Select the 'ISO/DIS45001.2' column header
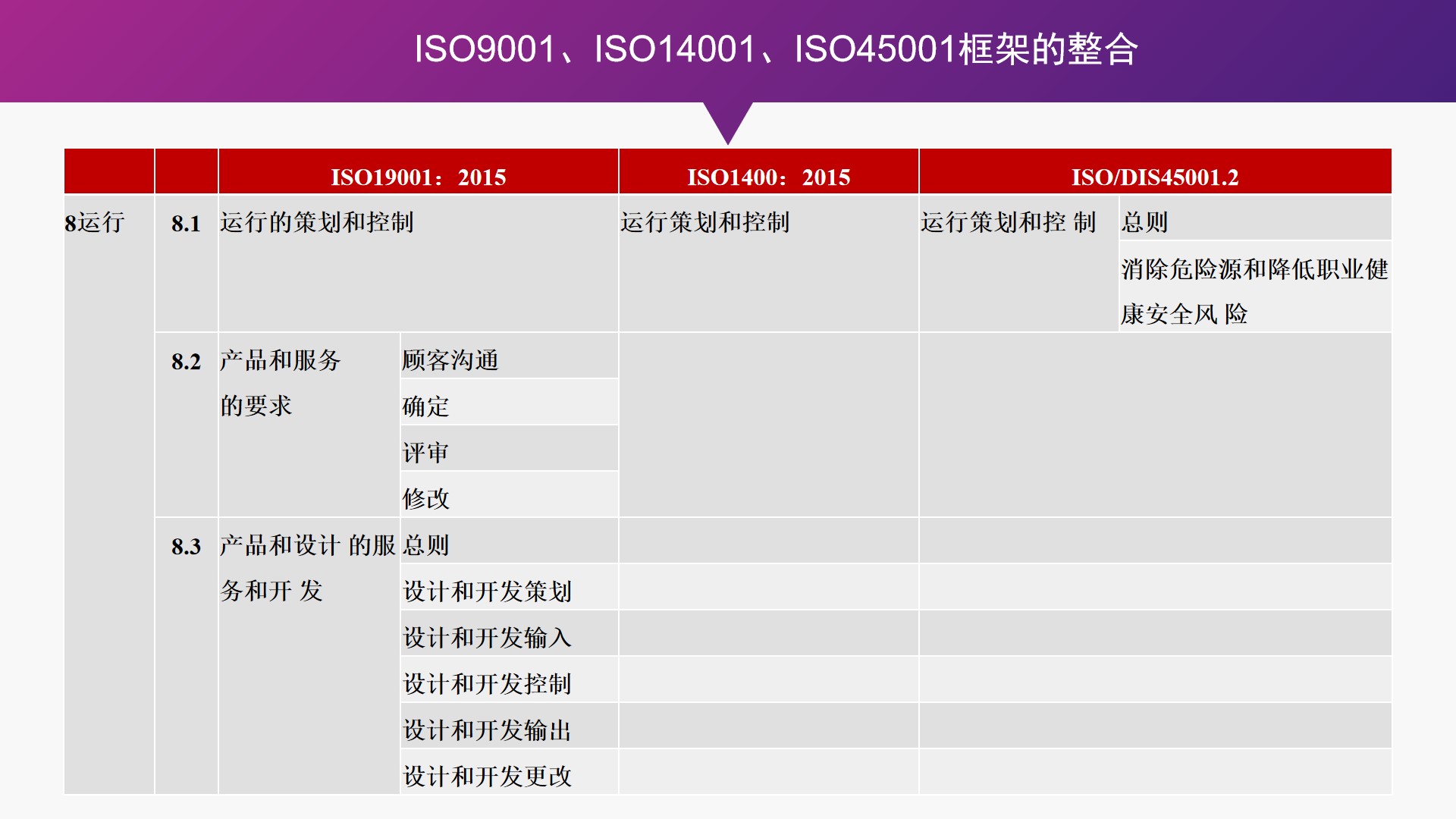Image resolution: width=1456 pixels, height=819 pixels. [x=1156, y=172]
